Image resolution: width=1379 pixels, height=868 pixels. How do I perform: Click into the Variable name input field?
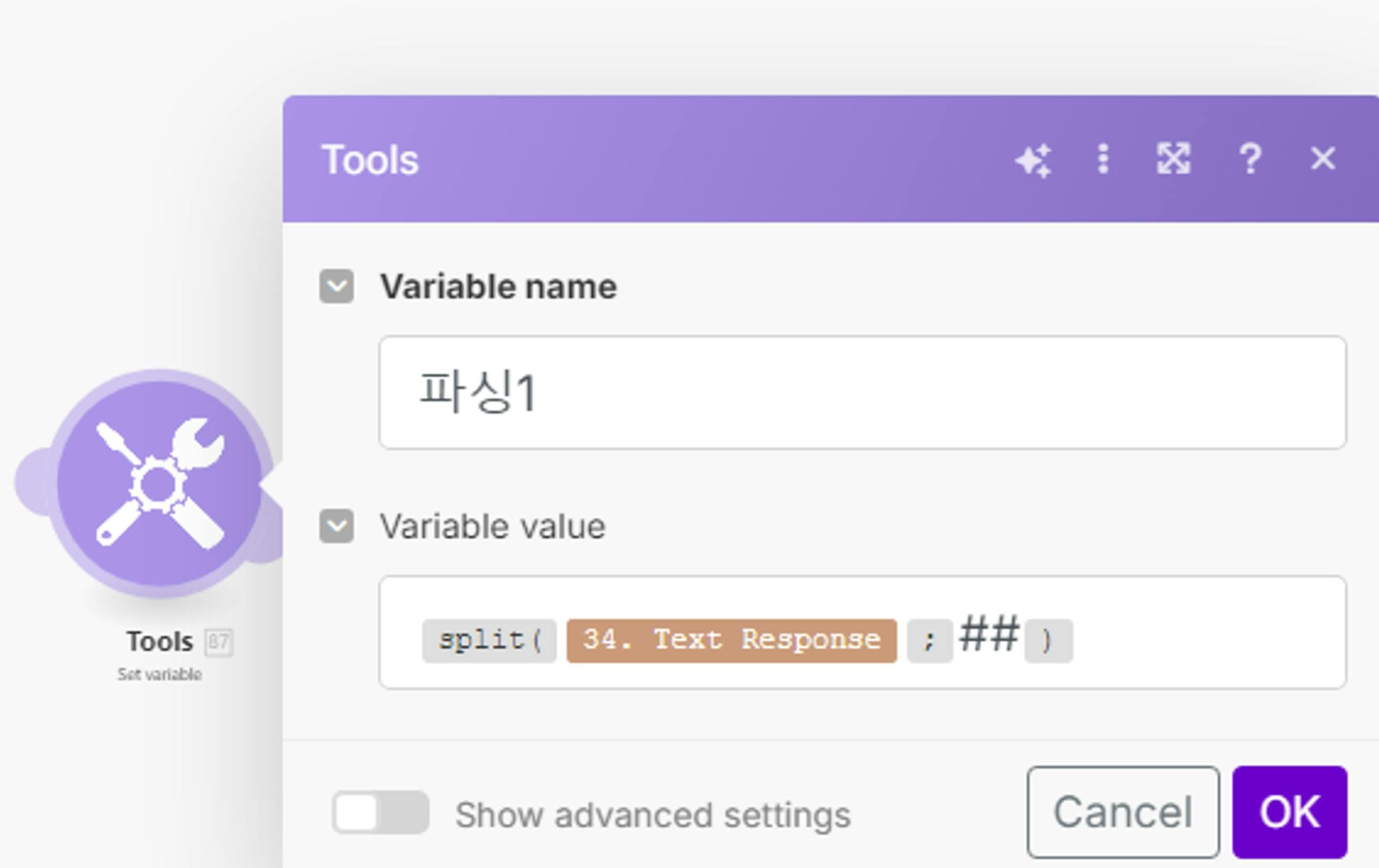click(862, 393)
